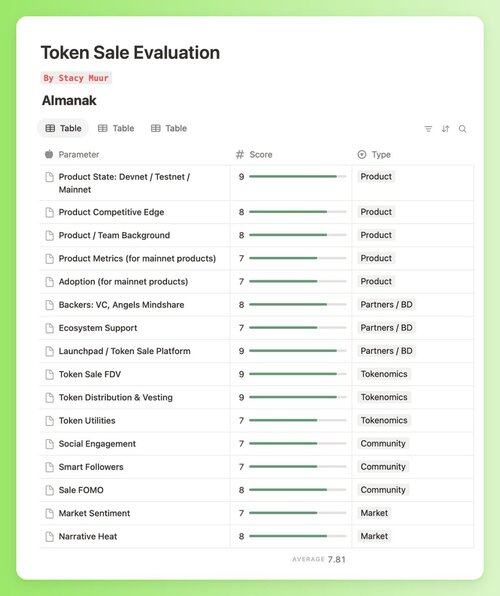Open the Score column header options
This screenshot has width=500, height=596.
click(254, 154)
